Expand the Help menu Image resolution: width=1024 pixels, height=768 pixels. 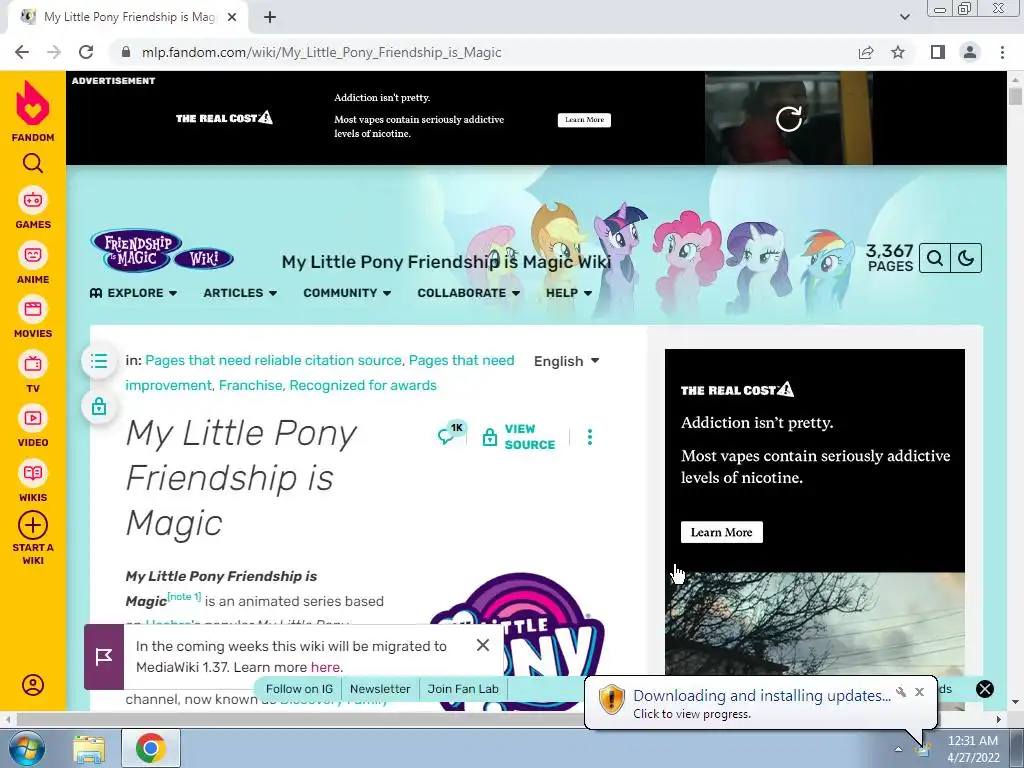569,293
